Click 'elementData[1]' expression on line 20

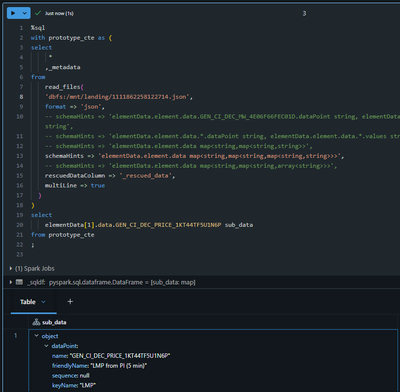point(70,225)
